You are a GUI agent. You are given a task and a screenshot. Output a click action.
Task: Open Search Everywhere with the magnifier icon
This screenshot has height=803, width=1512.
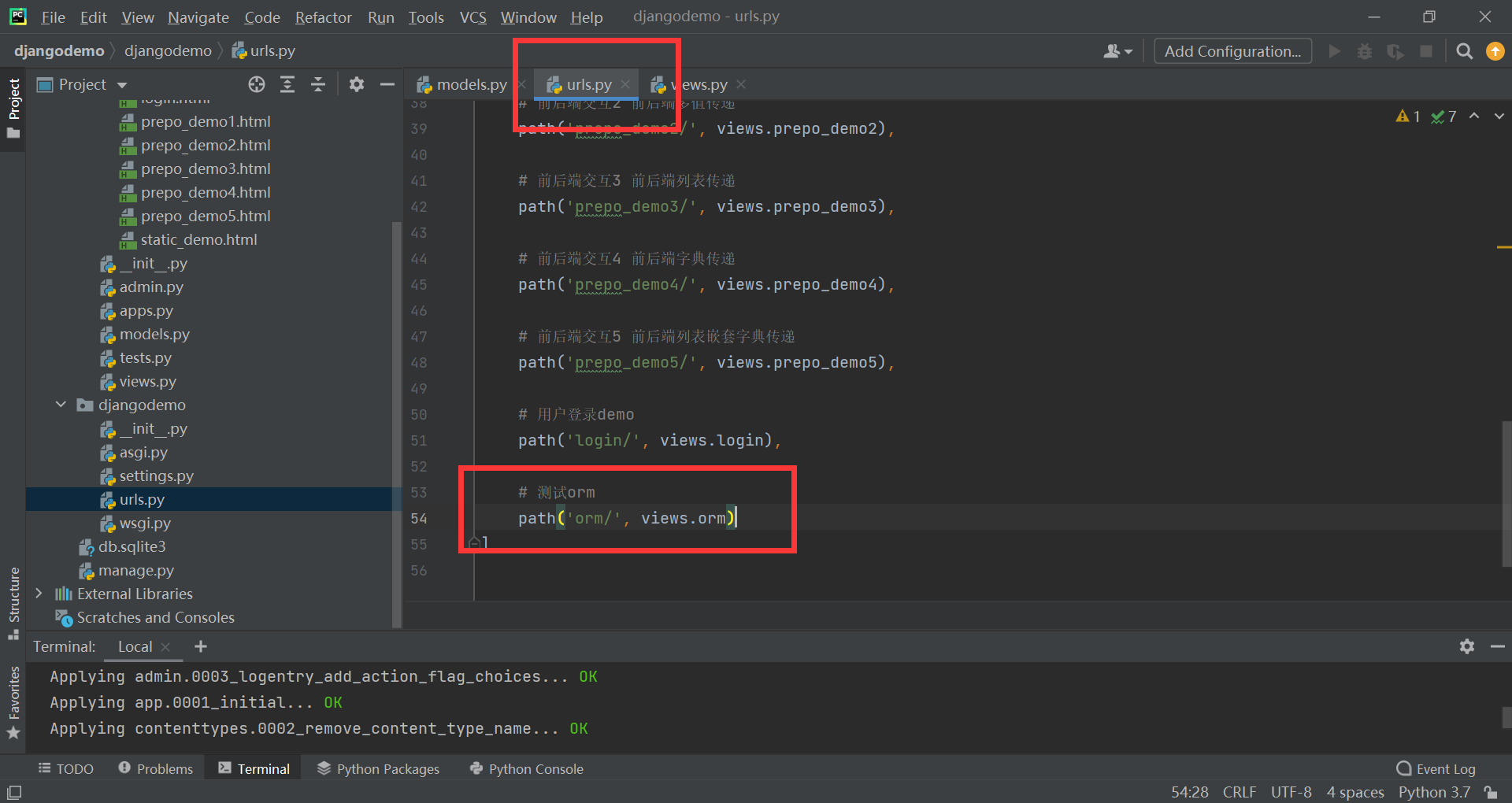pyautogui.click(x=1465, y=50)
